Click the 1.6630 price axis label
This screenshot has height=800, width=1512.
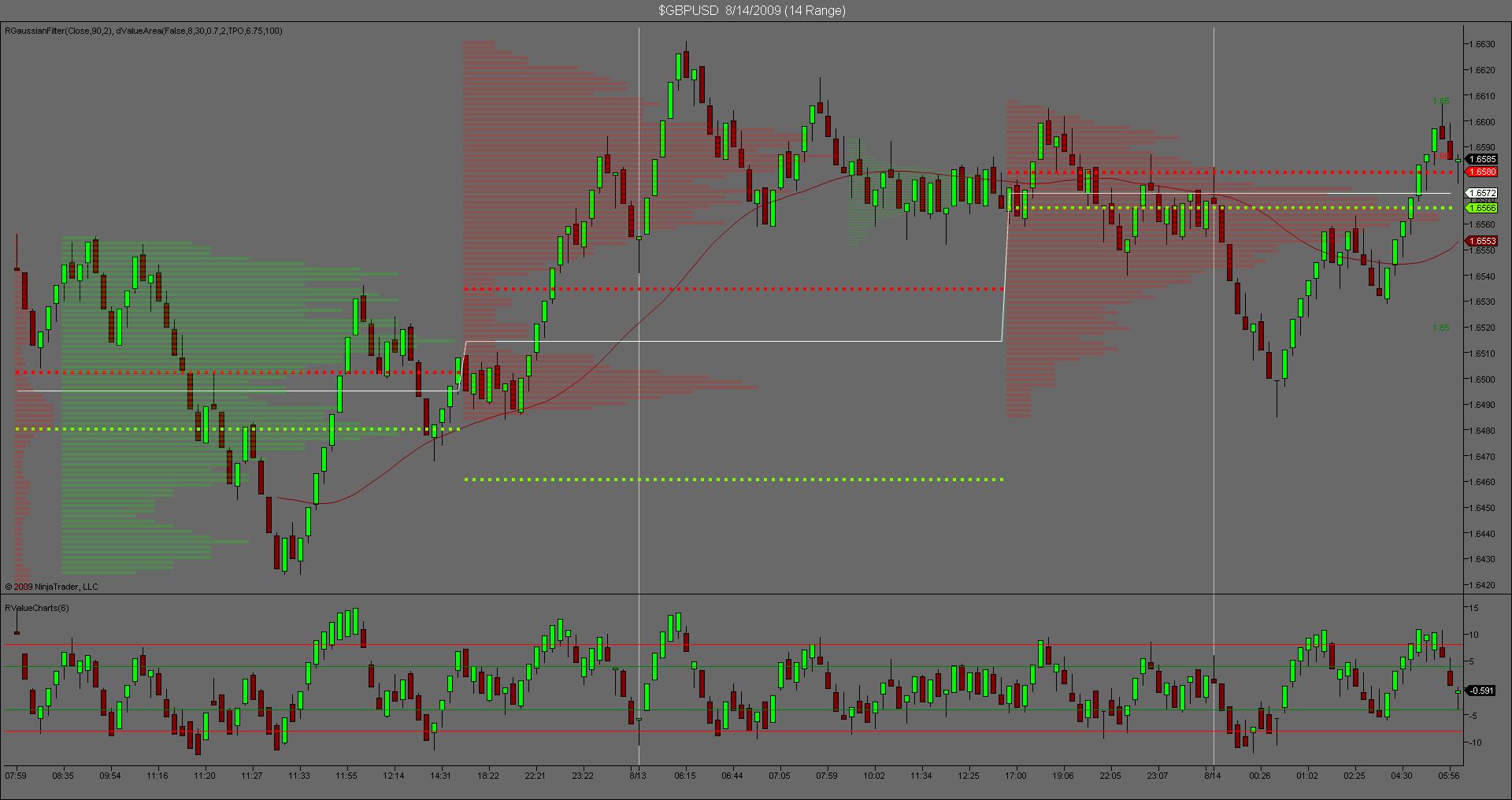(1483, 44)
